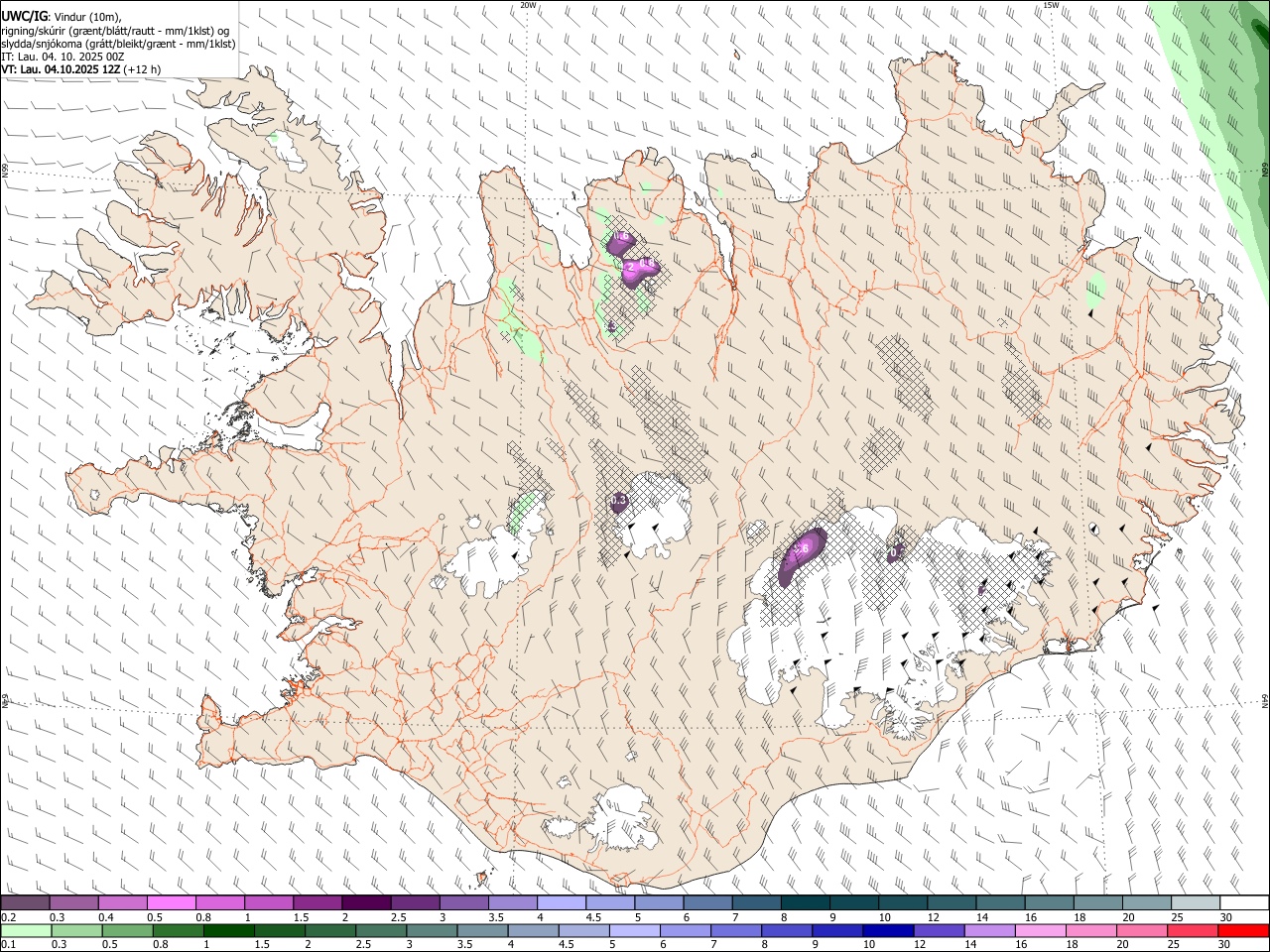Screen dimensions: 1270x952
Task: Click the '12' label on the lower rain scale
Action: pyautogui.click(x=920, y=945)
